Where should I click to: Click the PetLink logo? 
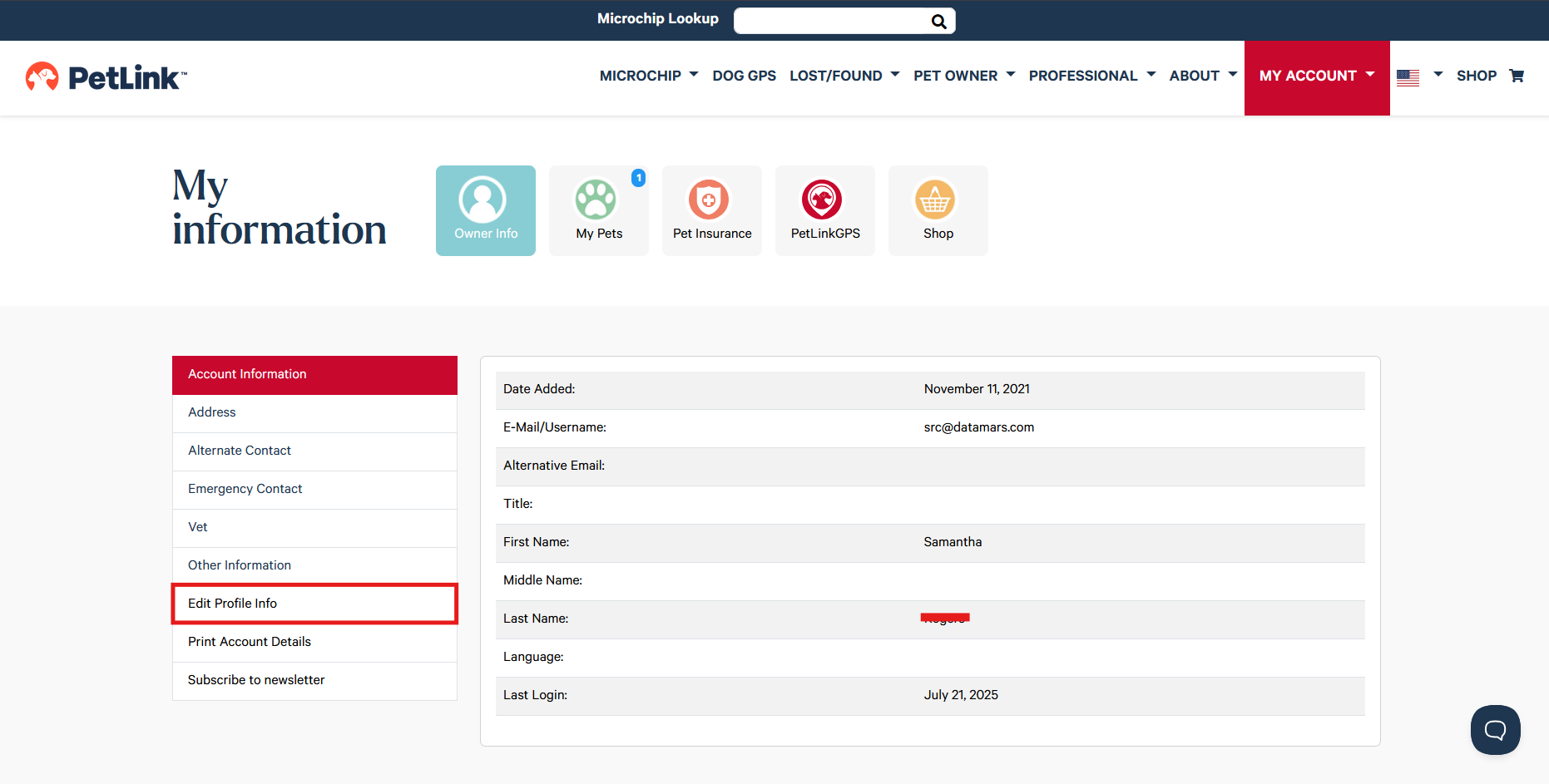(x=106, y=77)
